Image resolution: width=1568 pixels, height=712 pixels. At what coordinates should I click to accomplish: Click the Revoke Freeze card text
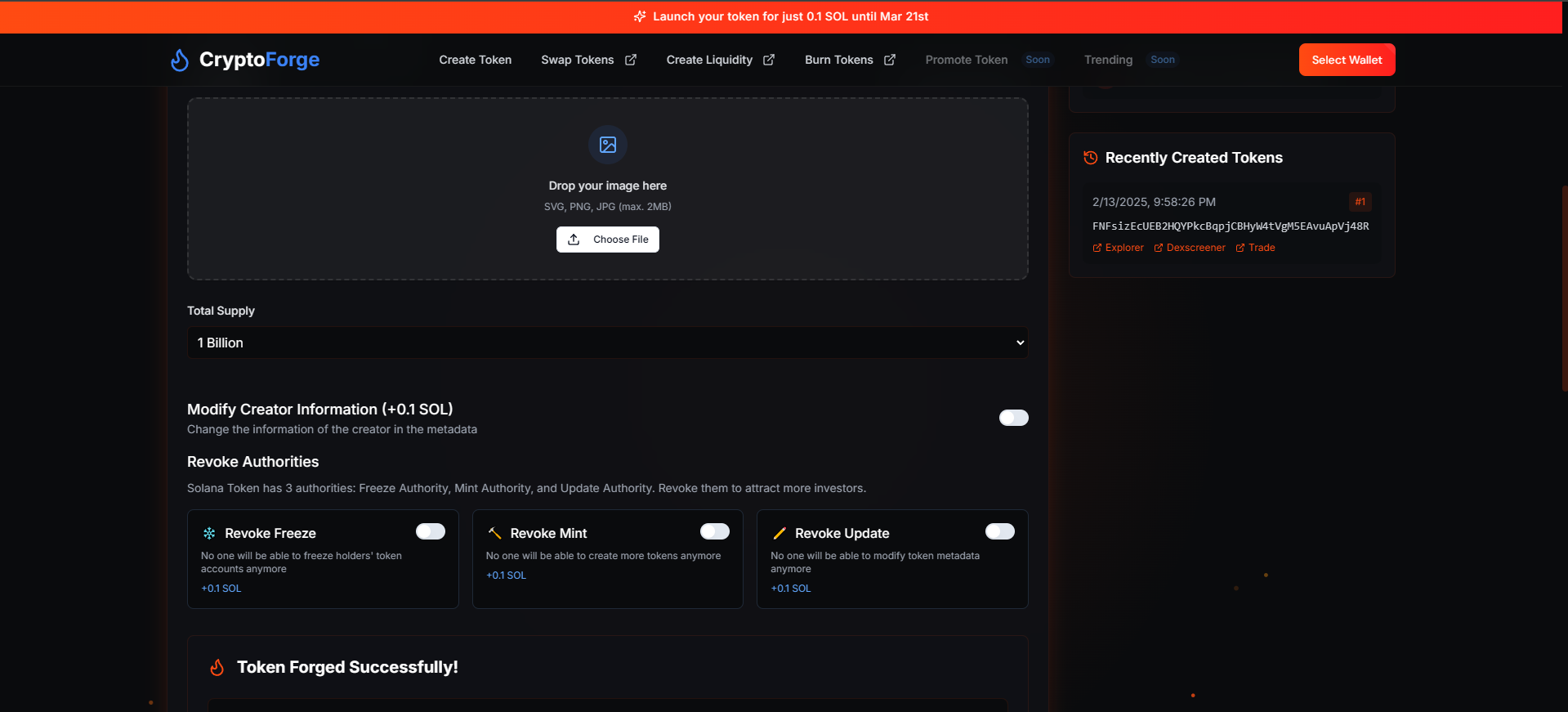coord(302,562)
